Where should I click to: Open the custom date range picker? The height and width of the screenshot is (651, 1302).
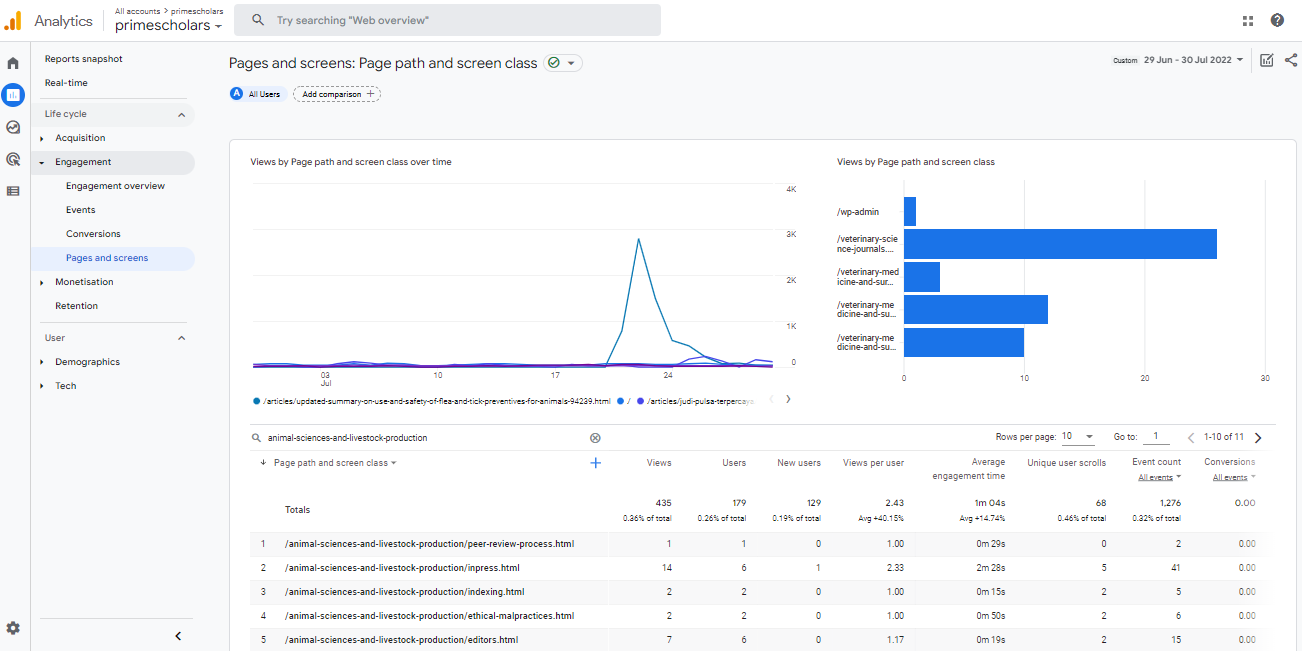(1193, 60)
